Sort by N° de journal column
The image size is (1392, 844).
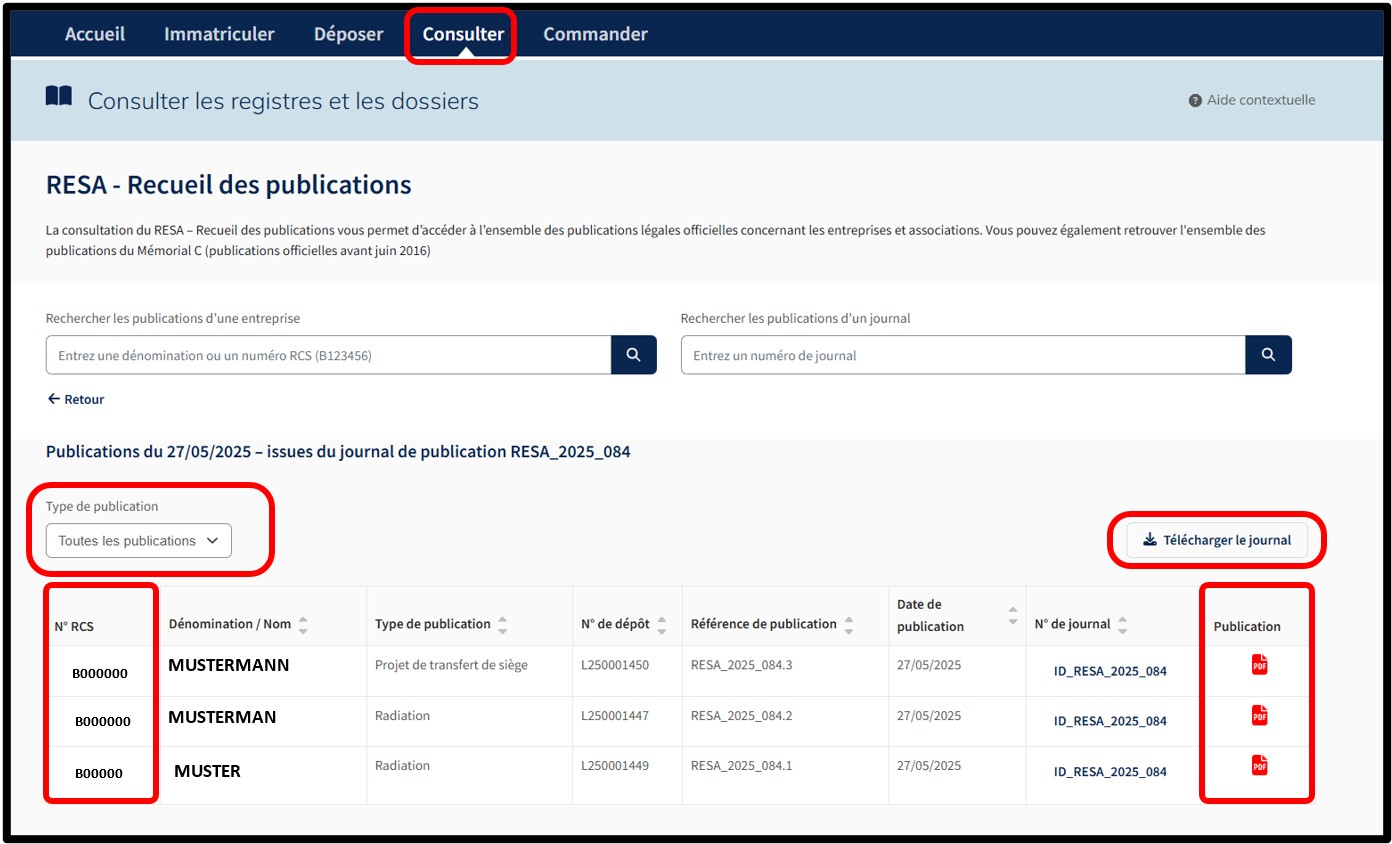click(1123, 624)
